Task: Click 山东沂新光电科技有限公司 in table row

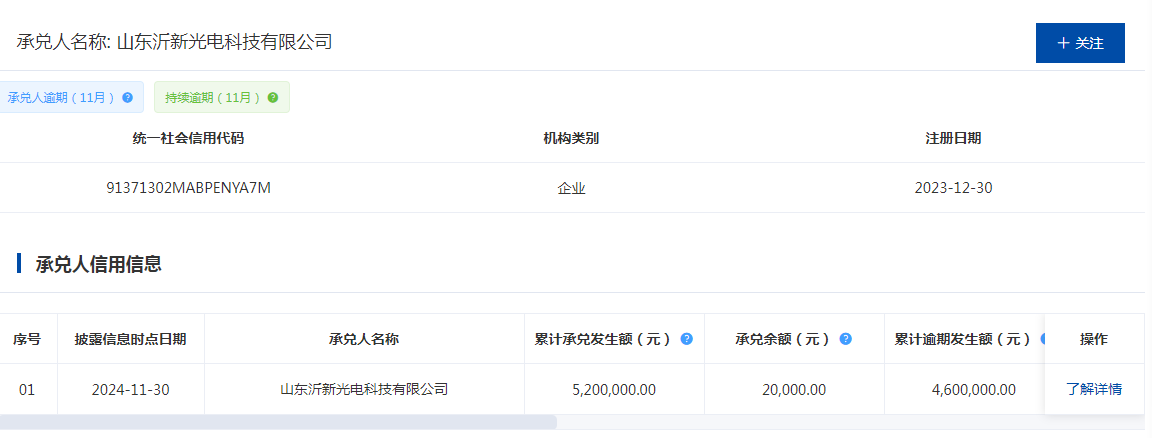Action: point(364,389)
